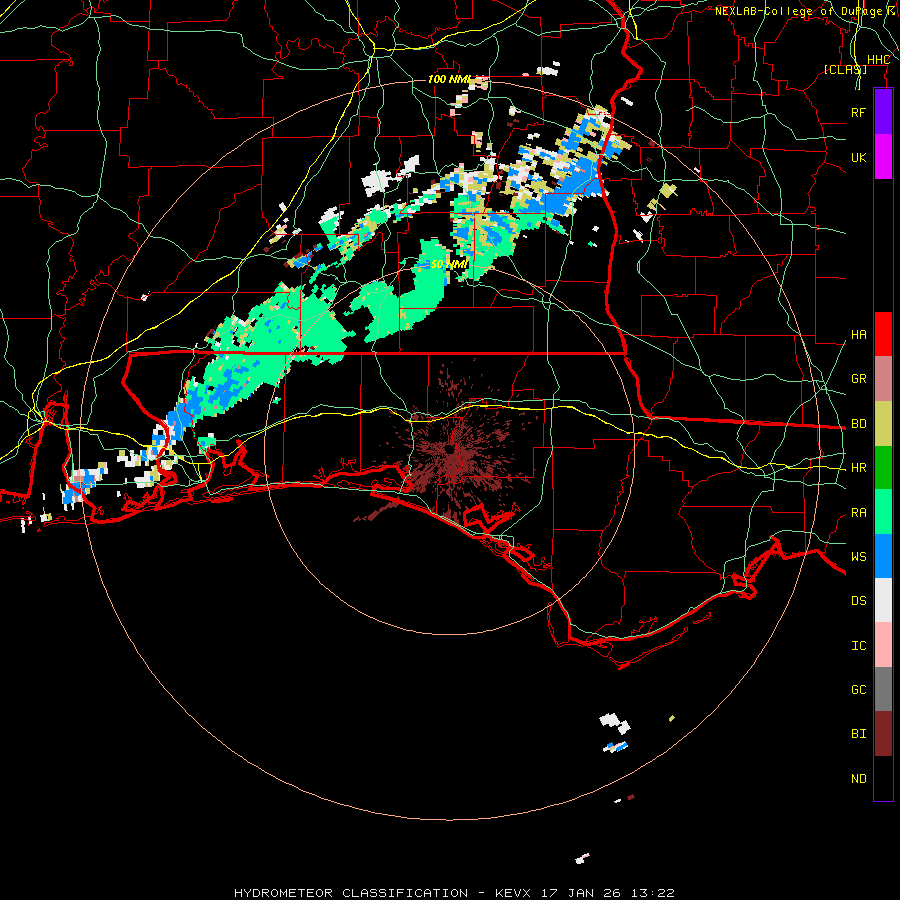Click the BI legend label
900x900 pixels.
click(858, 734)
